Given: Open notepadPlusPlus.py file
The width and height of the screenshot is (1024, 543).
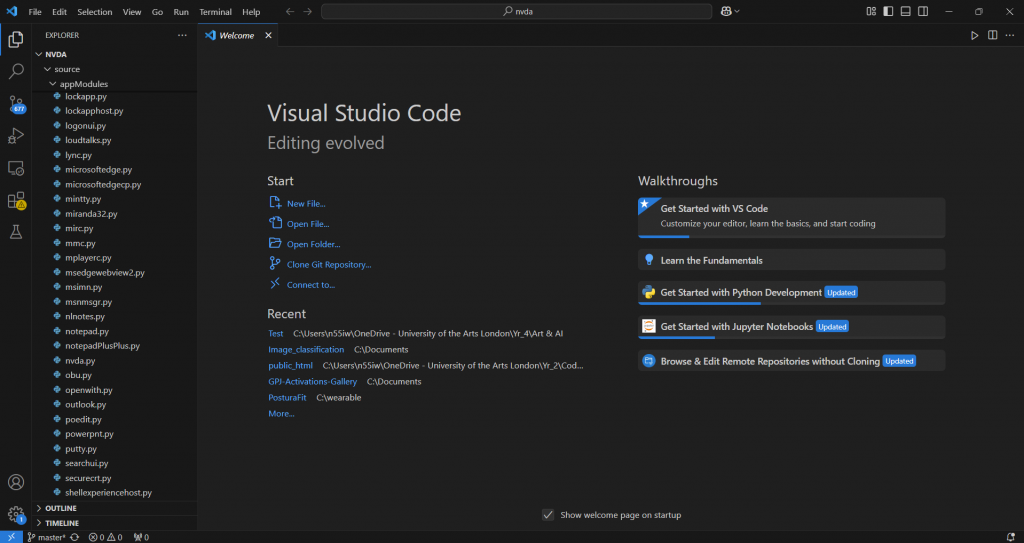Looking at the screenshot, I should (x=103, y=346).
